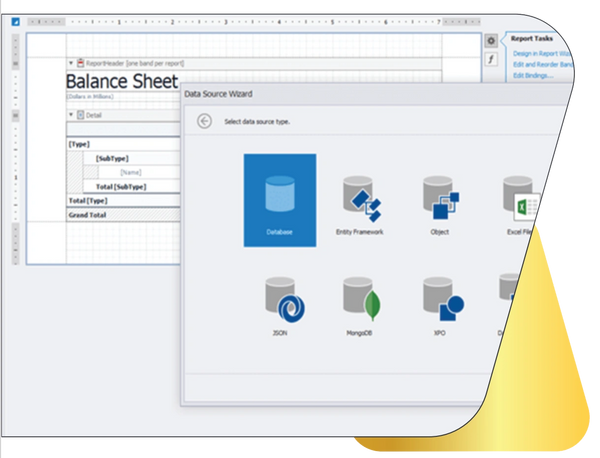Select the Balance Sheet title label
Image resolution: width=600 pixels, height=458 pixels.
coord(121,82)
